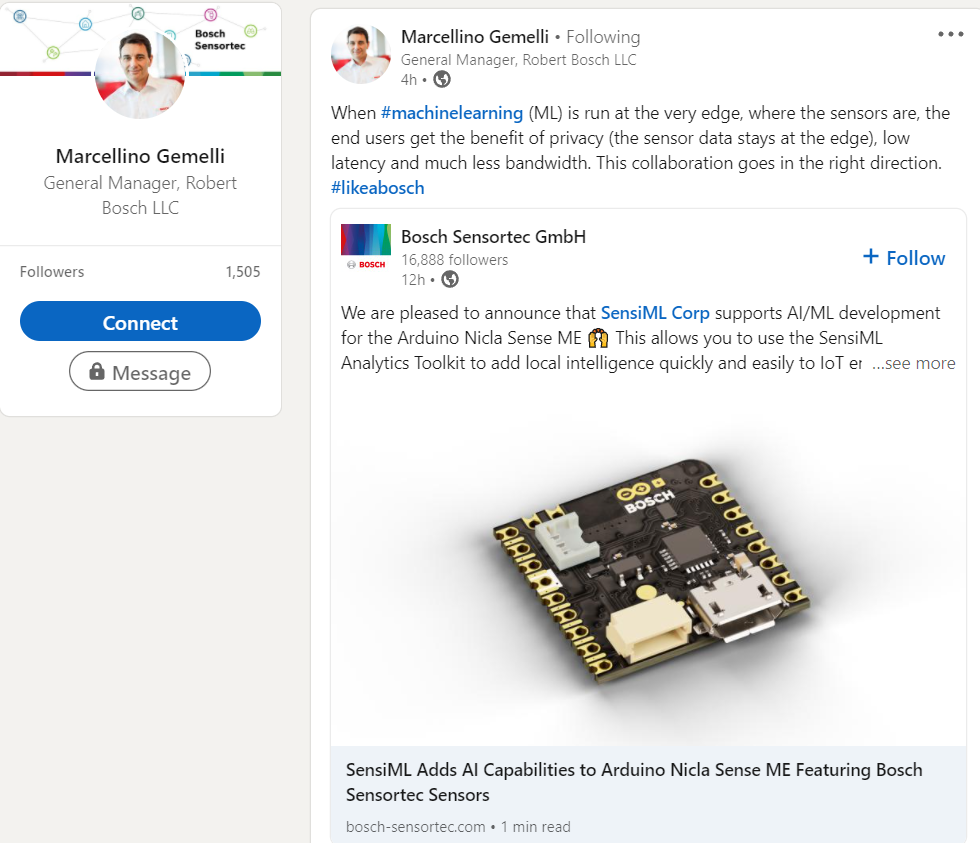
Task: Open the Bosch Sensortec GmbH page name link
Action: [493, 237]
